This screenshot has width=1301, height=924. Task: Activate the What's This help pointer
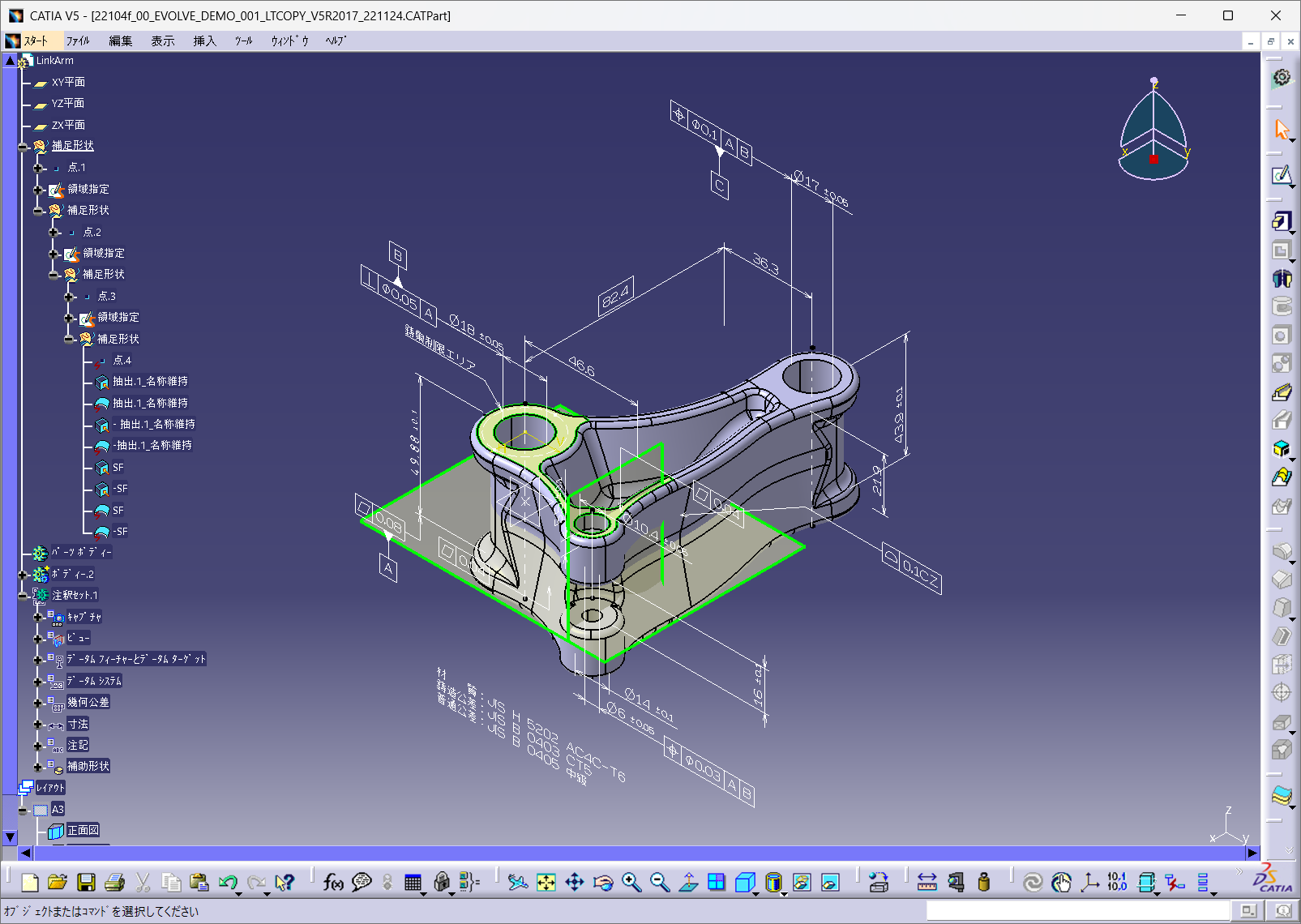pyautogui.click(x=285, y=882)
